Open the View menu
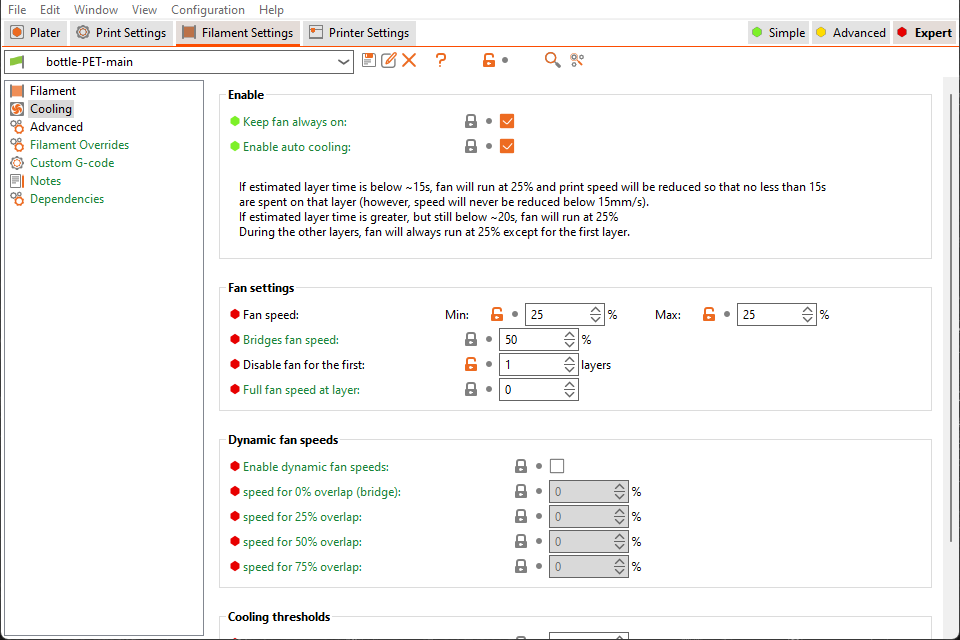The width and height of the screenshot is (960, 640). (x=144, y=10)
